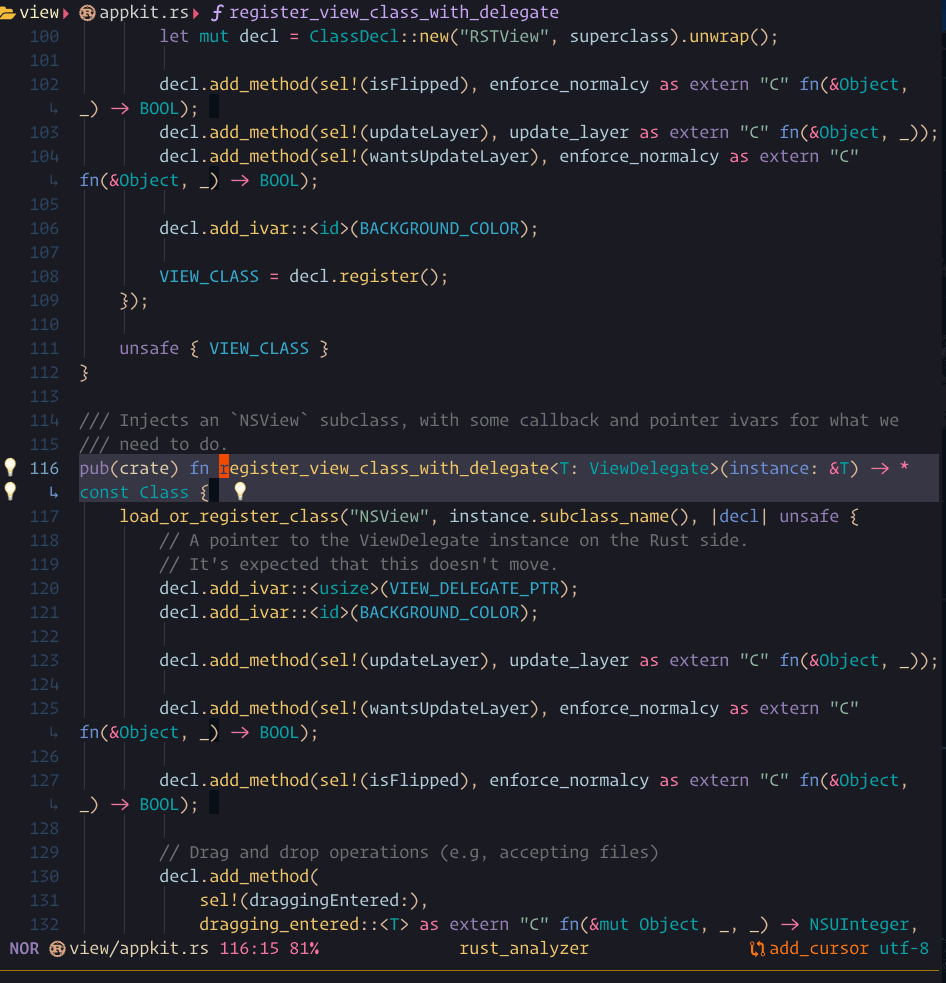Screen dimensions: 946x983
Task: Click line number 123 in the gutter
Action: coord(45,661)
